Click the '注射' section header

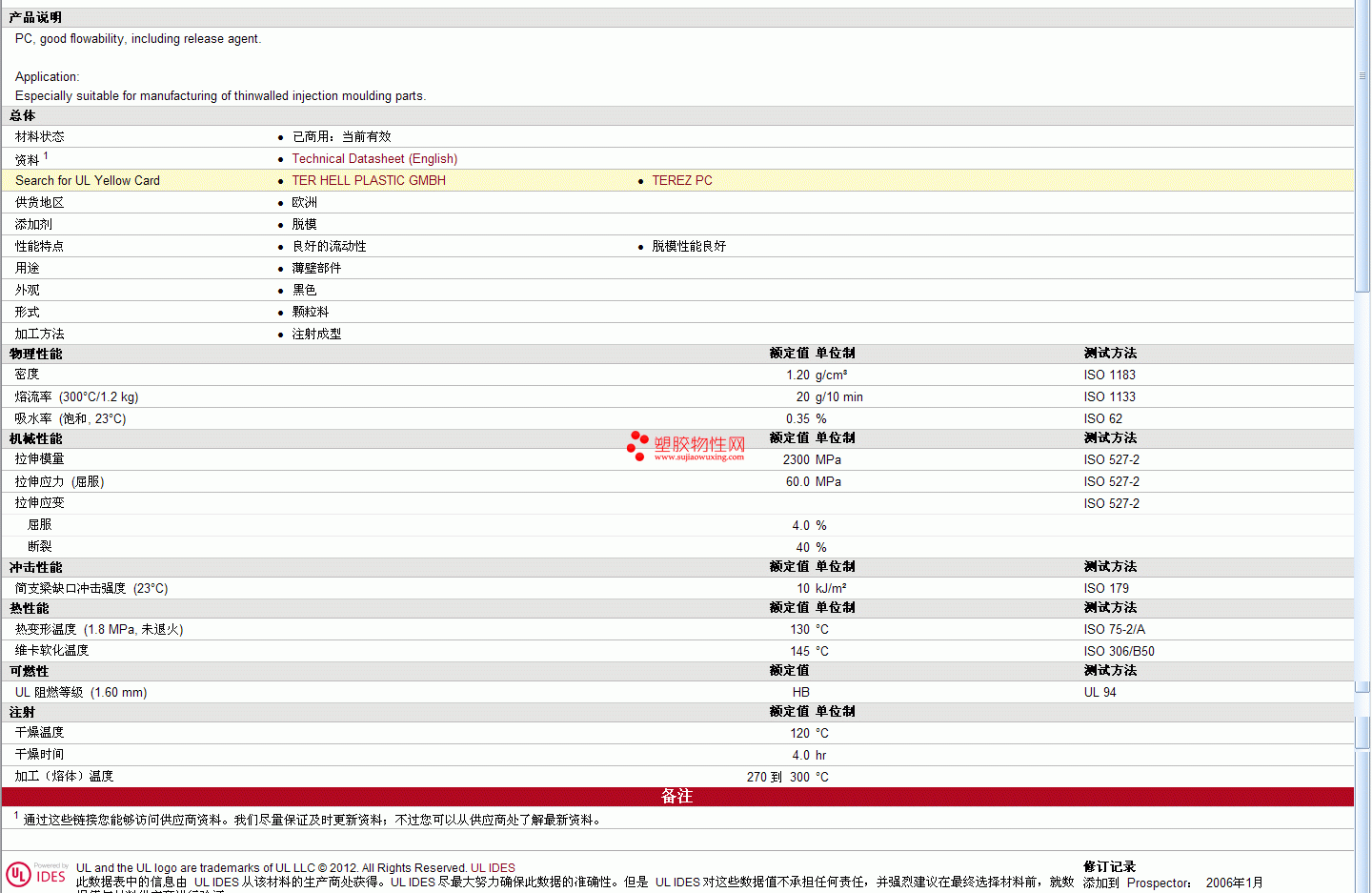click(23, 713)
